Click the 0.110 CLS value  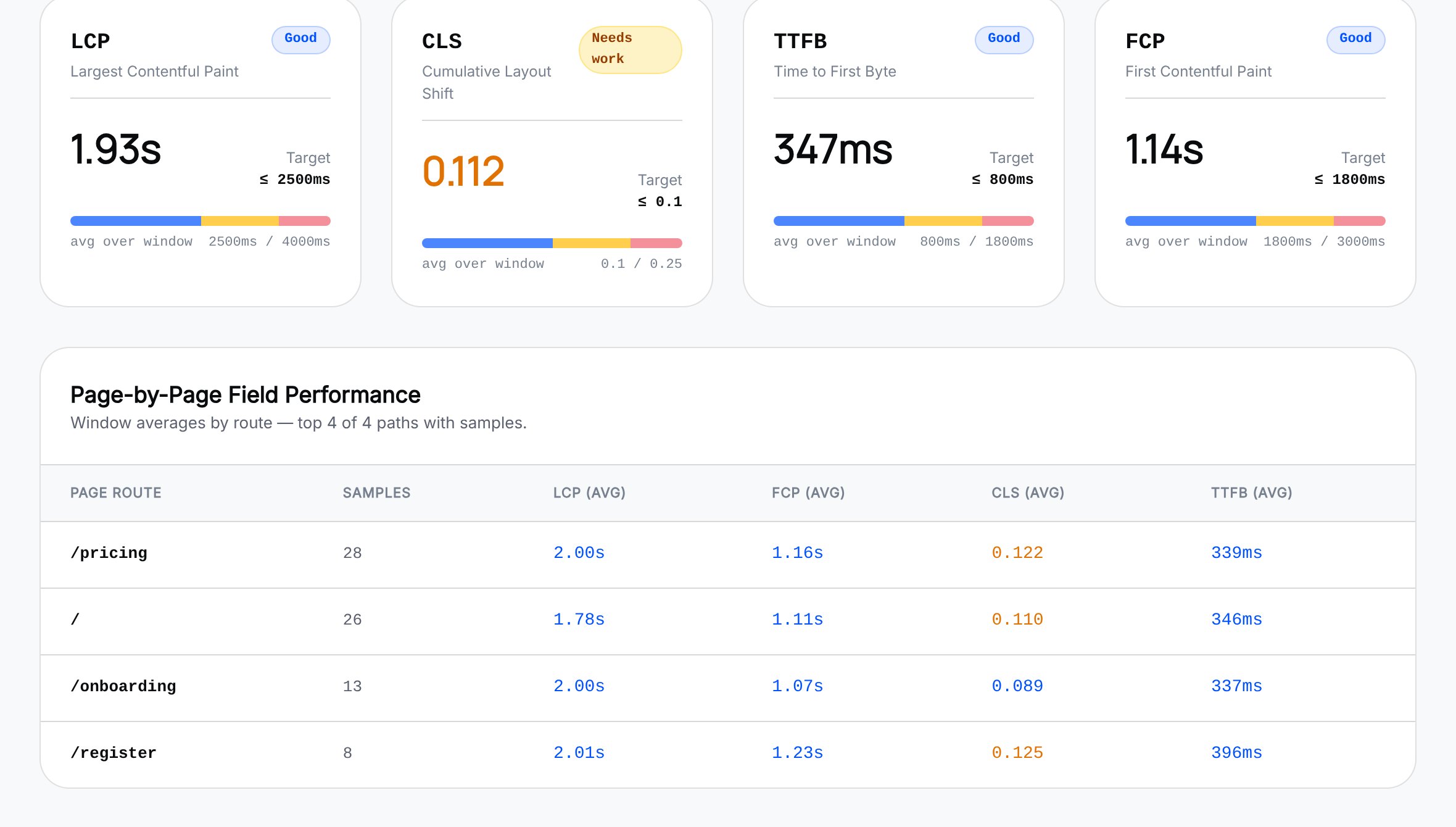1017,620
